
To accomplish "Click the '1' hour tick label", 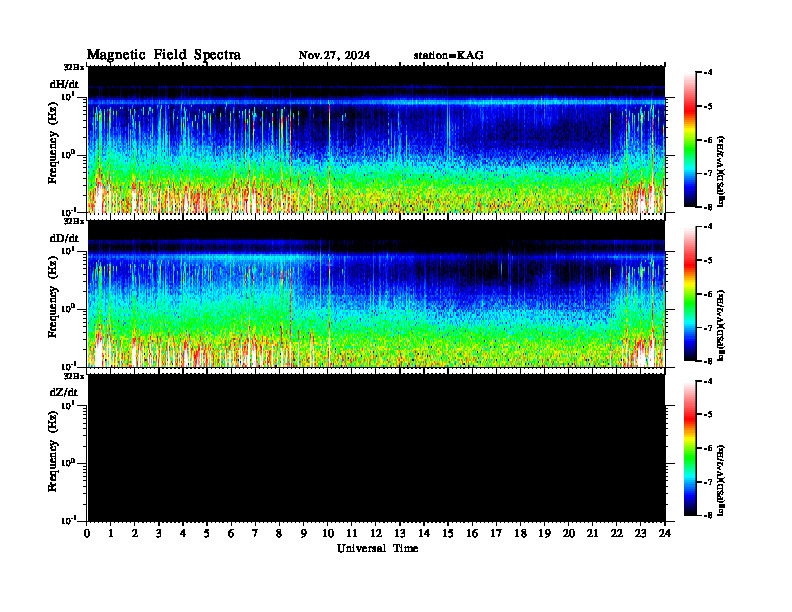I will 111,534.
